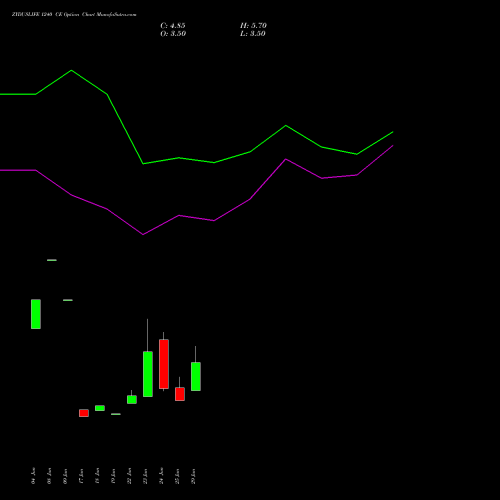Click the green line's highest peak
500x500 pixels.
pos(71,70)
